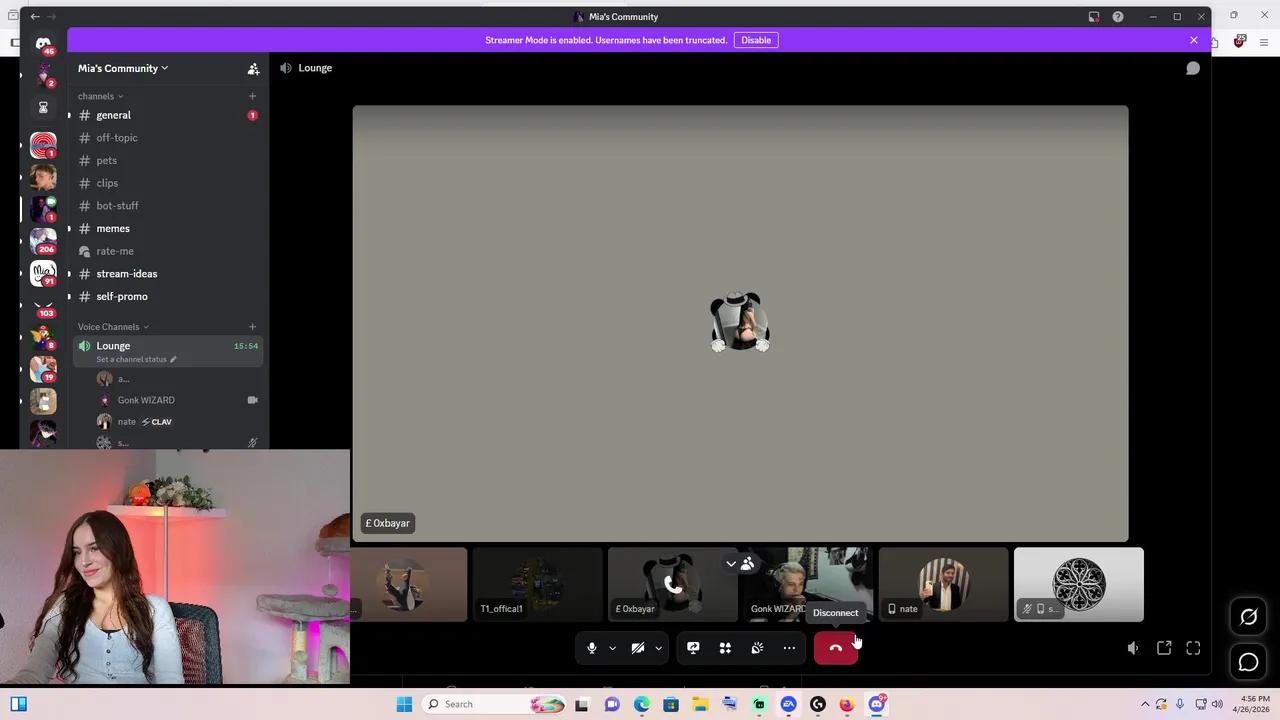Open the stream-ideas channel

166,274
